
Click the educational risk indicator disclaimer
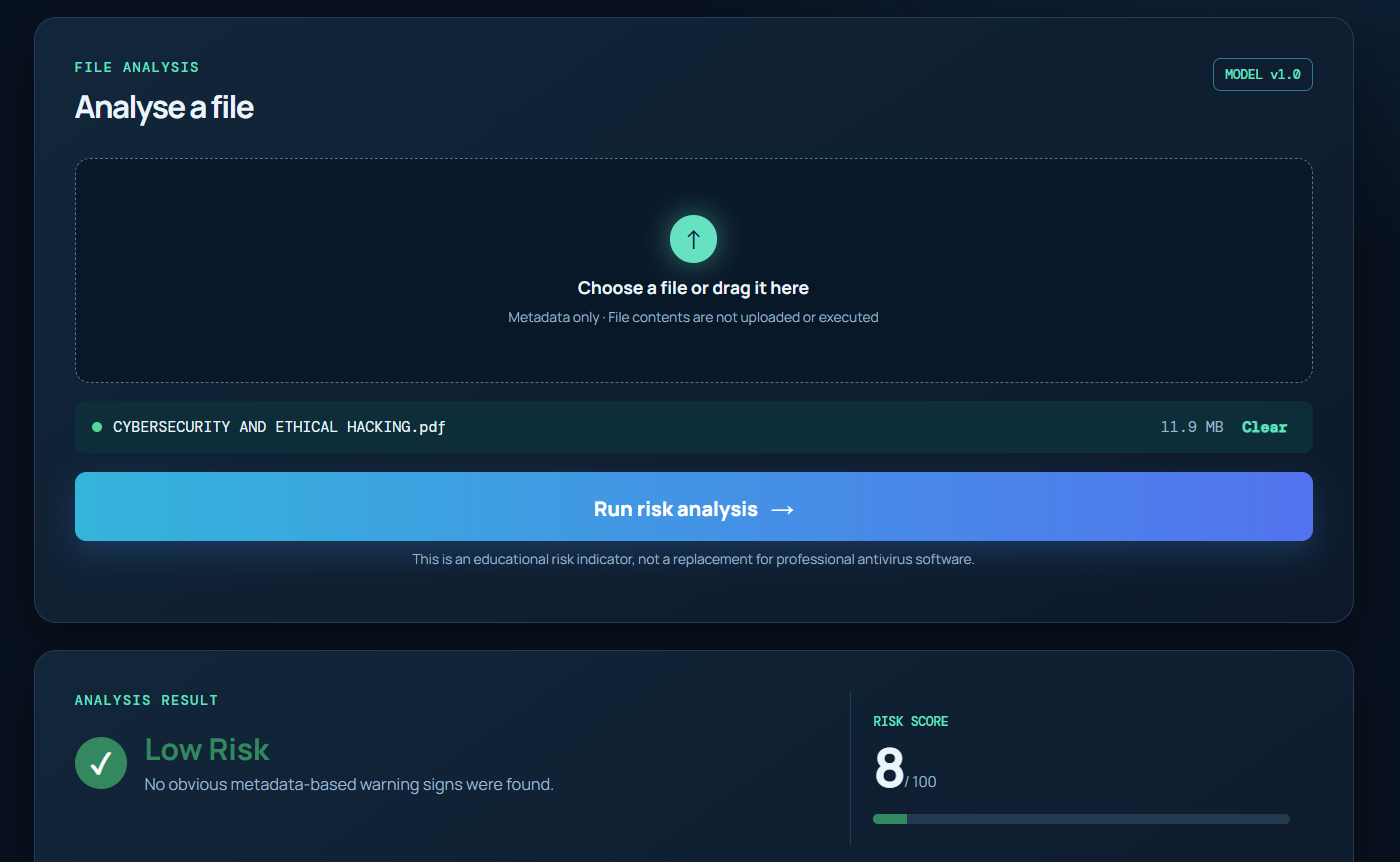(693, 559)
